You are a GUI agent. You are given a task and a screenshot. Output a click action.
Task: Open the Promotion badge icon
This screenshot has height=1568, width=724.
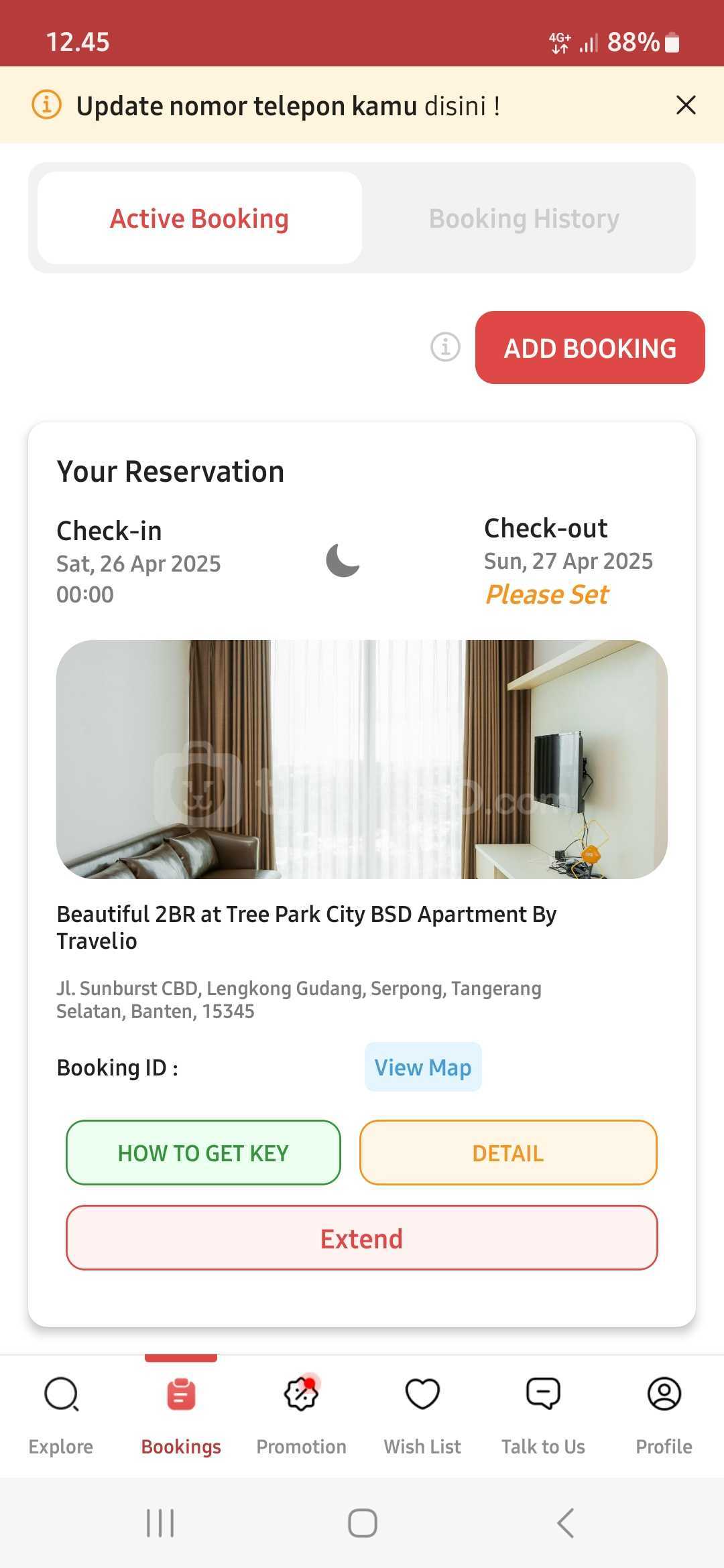(302, 1395)
